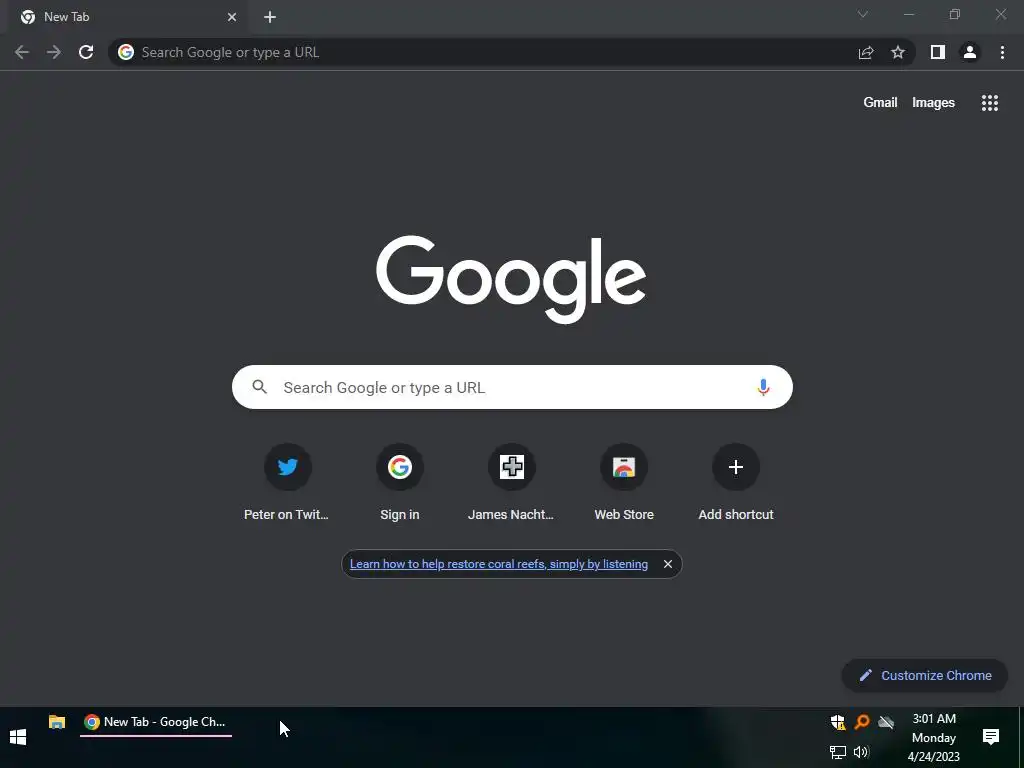Open the side panel icon
Viewport: 1024px width, 768px height.
938,52
